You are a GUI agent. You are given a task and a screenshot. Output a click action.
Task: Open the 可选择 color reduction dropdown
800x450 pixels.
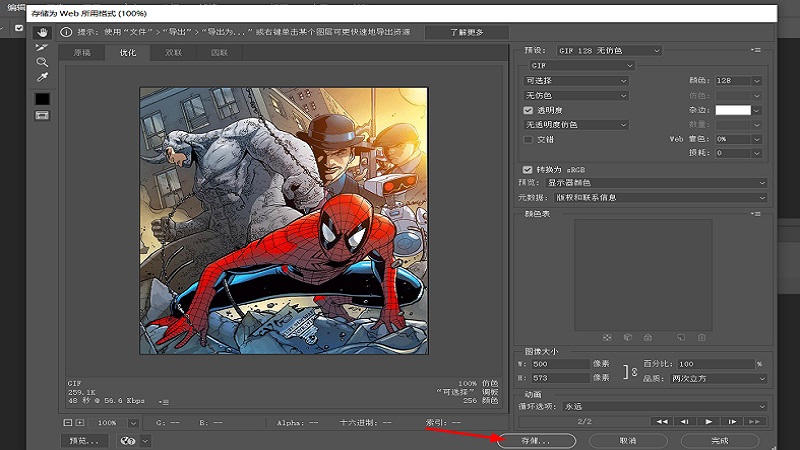576,81
